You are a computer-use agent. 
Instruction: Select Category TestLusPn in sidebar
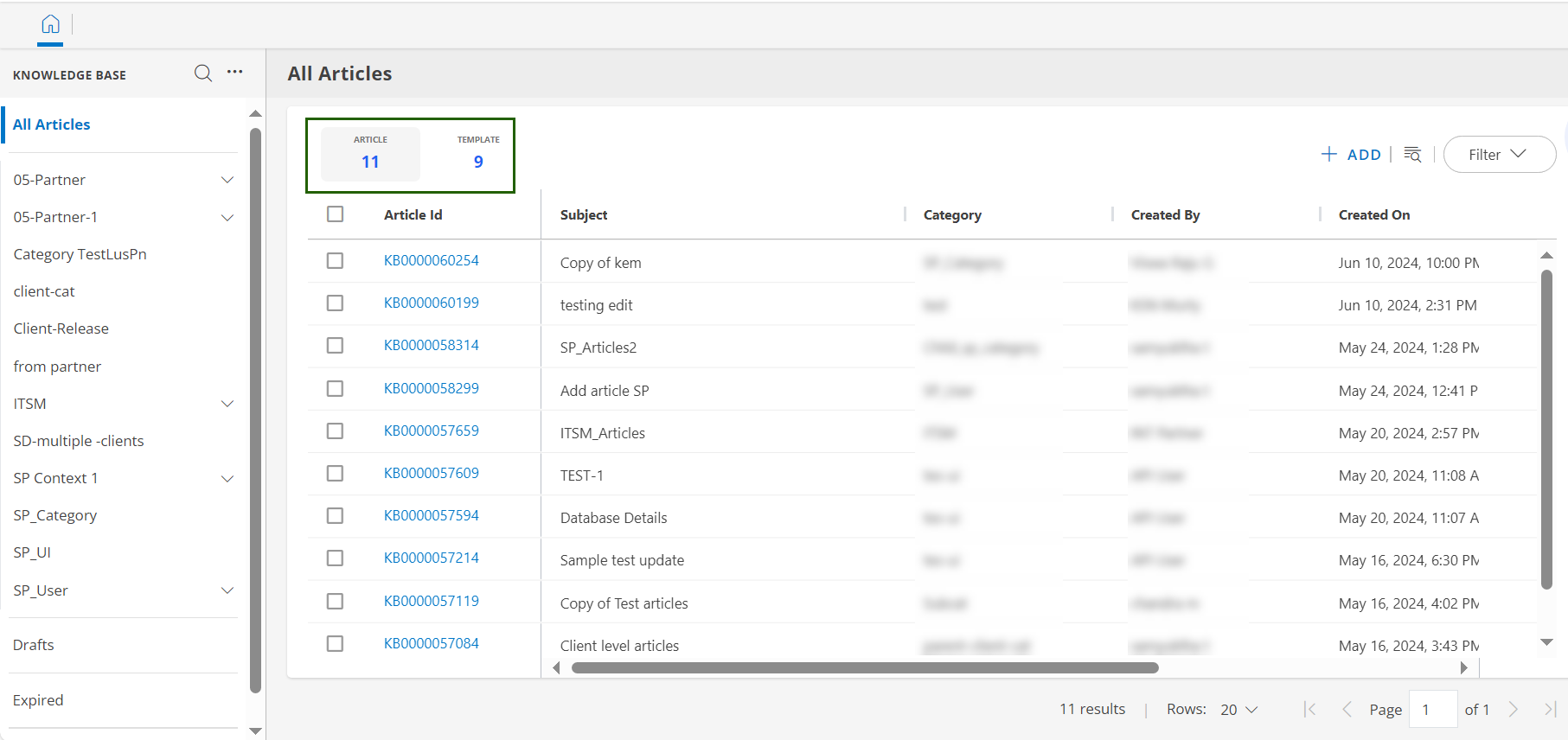(x=80, y=254)
